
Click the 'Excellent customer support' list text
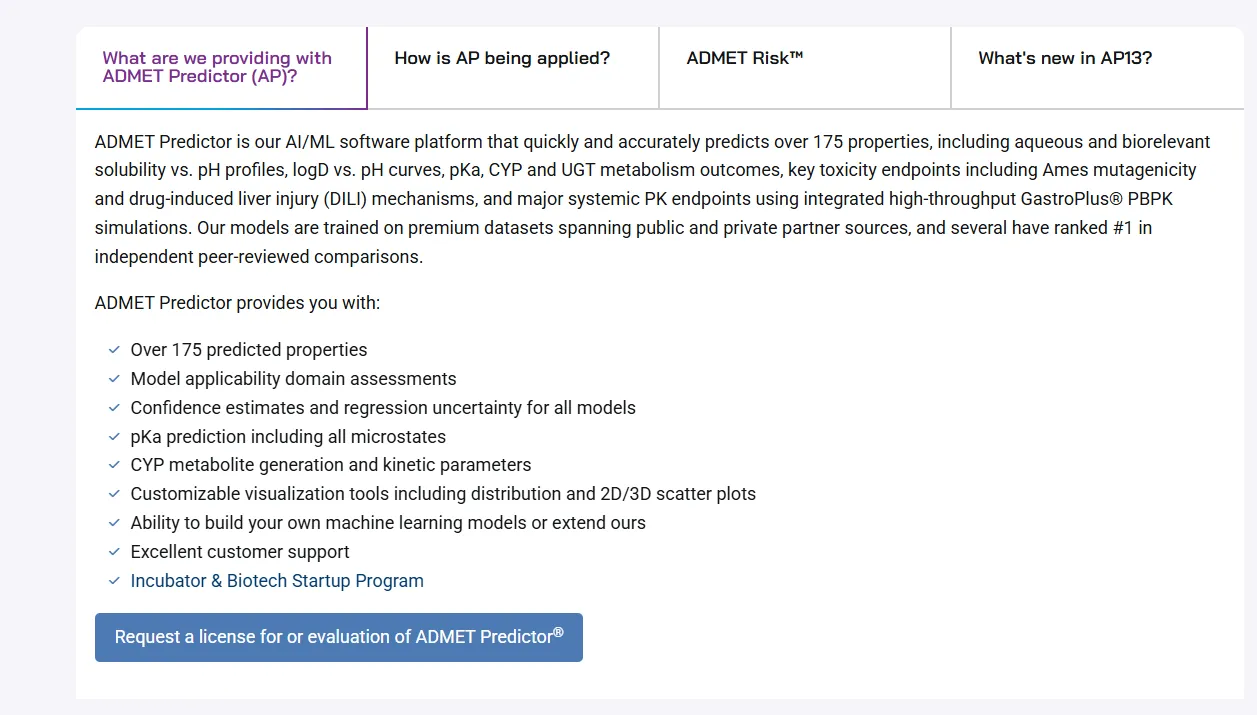point(240,552)
